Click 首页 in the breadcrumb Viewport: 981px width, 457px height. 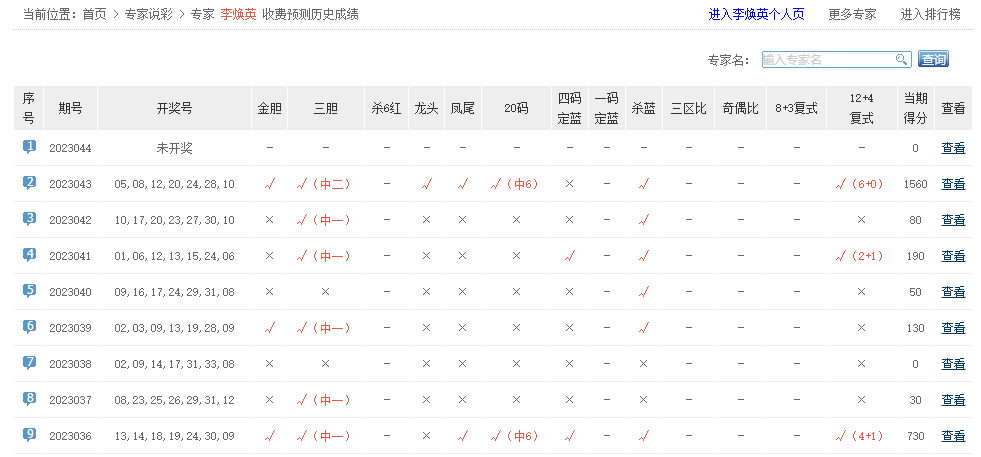click(x=95, y=14)
